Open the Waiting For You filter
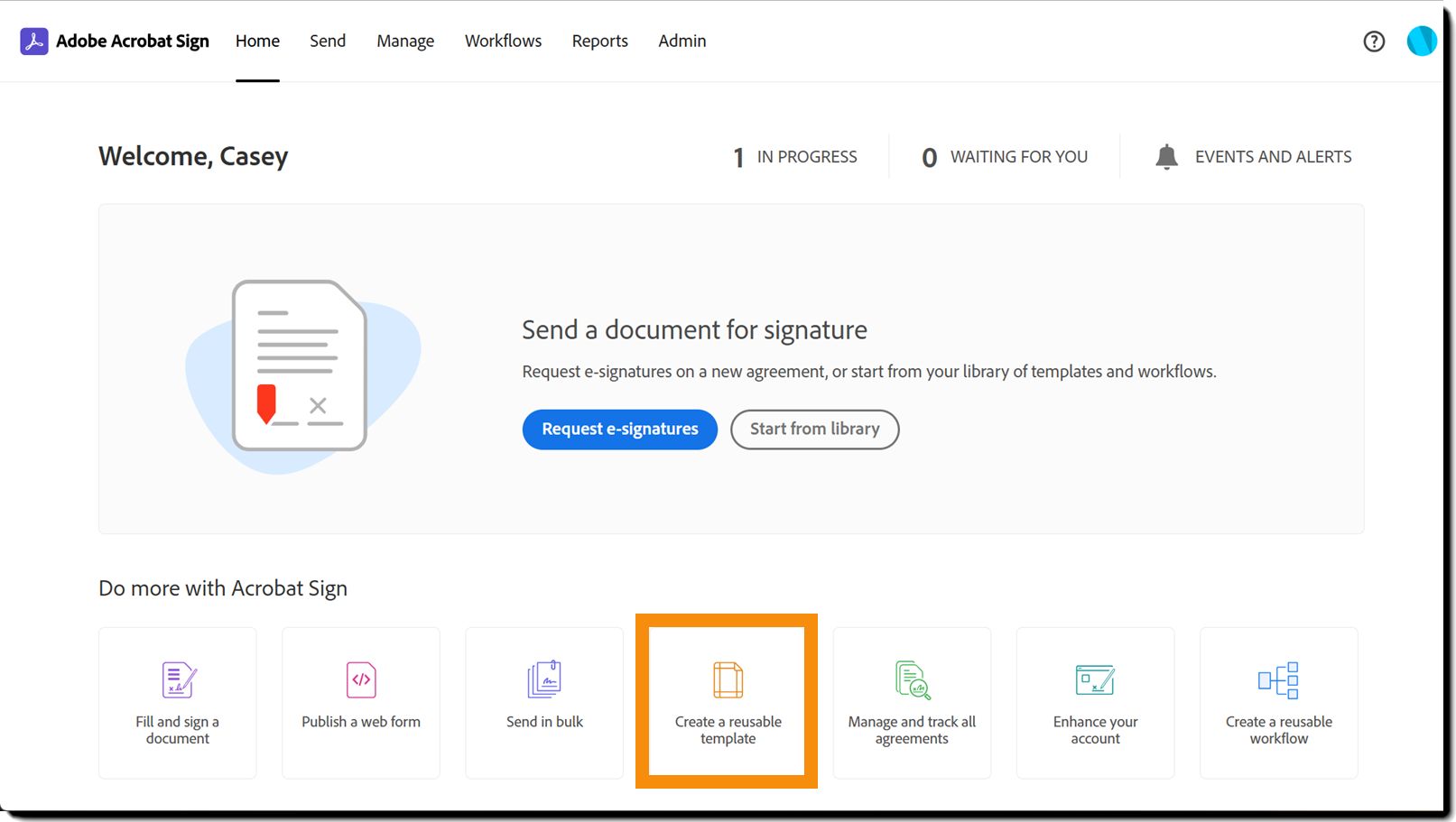This screenshot has width=1456, height=822. (1005, 157)
